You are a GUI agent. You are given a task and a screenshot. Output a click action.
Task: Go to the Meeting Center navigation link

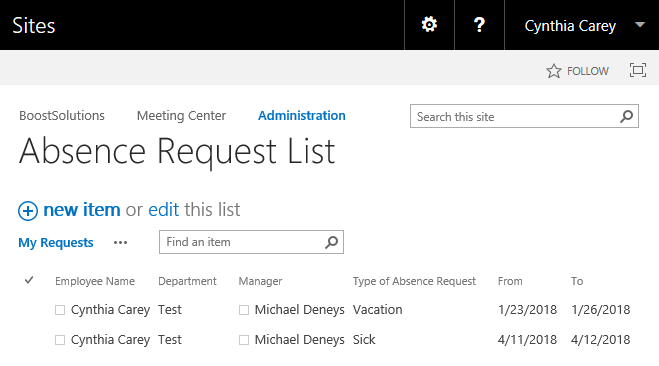click(x=181, y=116)
